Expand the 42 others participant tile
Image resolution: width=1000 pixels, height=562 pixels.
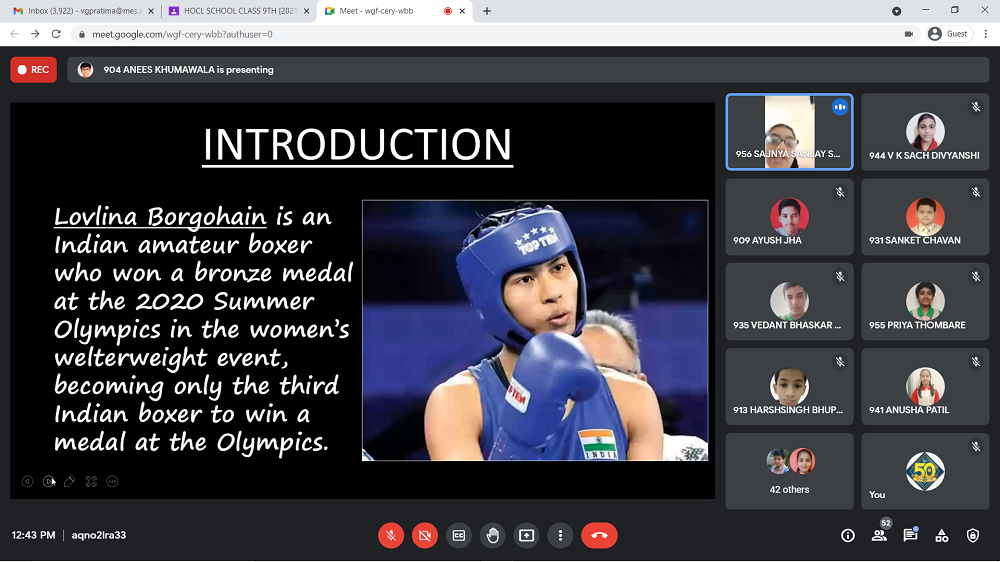click(789, 471)
